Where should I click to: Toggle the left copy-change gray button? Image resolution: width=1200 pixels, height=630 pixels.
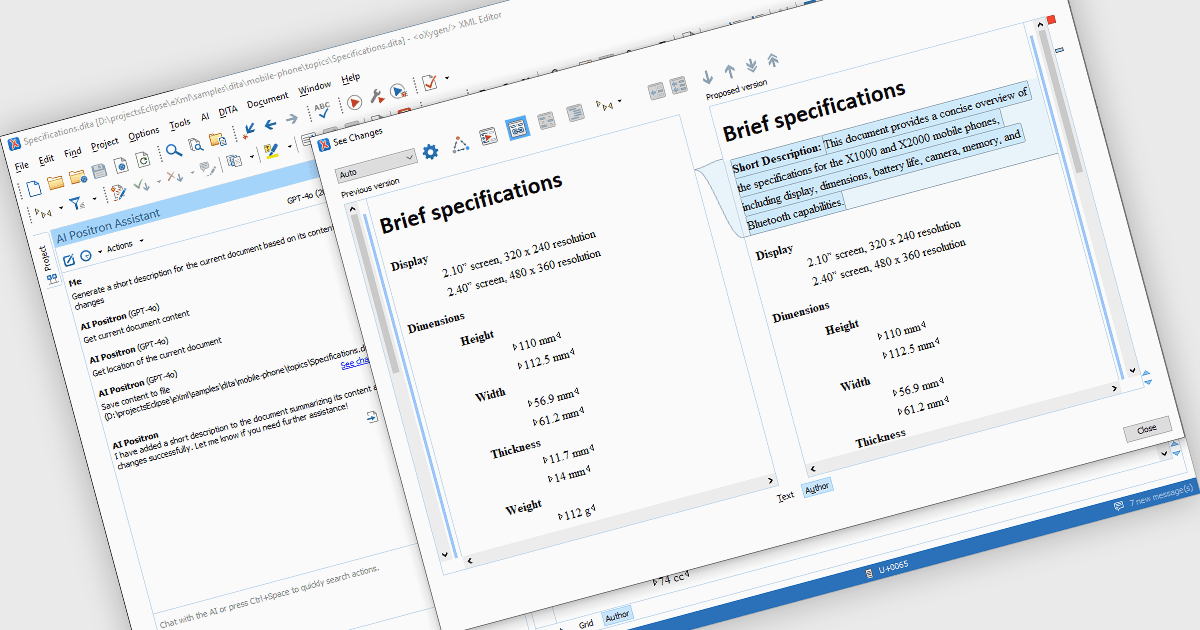point(657,91)
